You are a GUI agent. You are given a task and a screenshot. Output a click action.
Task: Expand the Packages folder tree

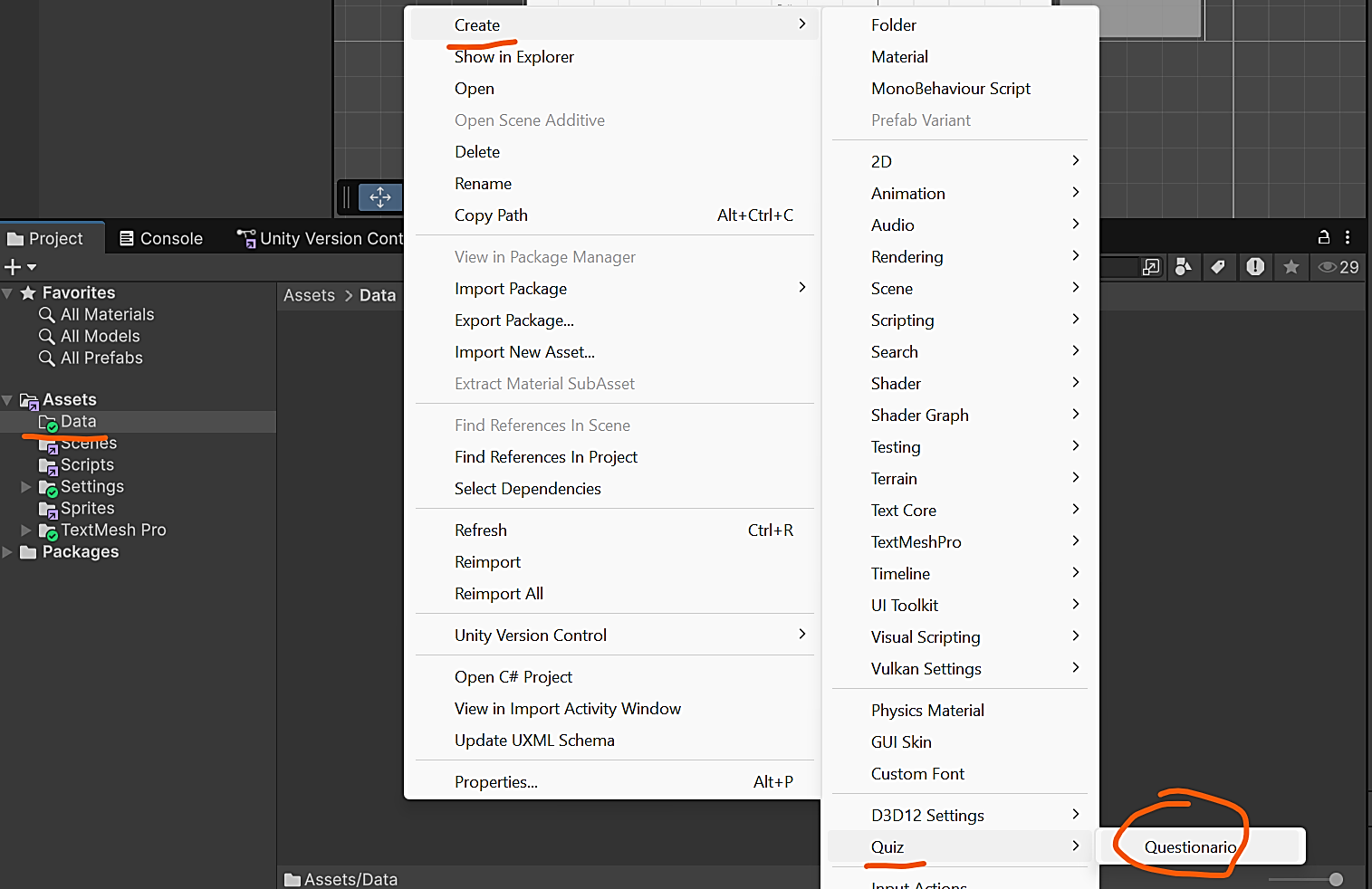(8, 552)
